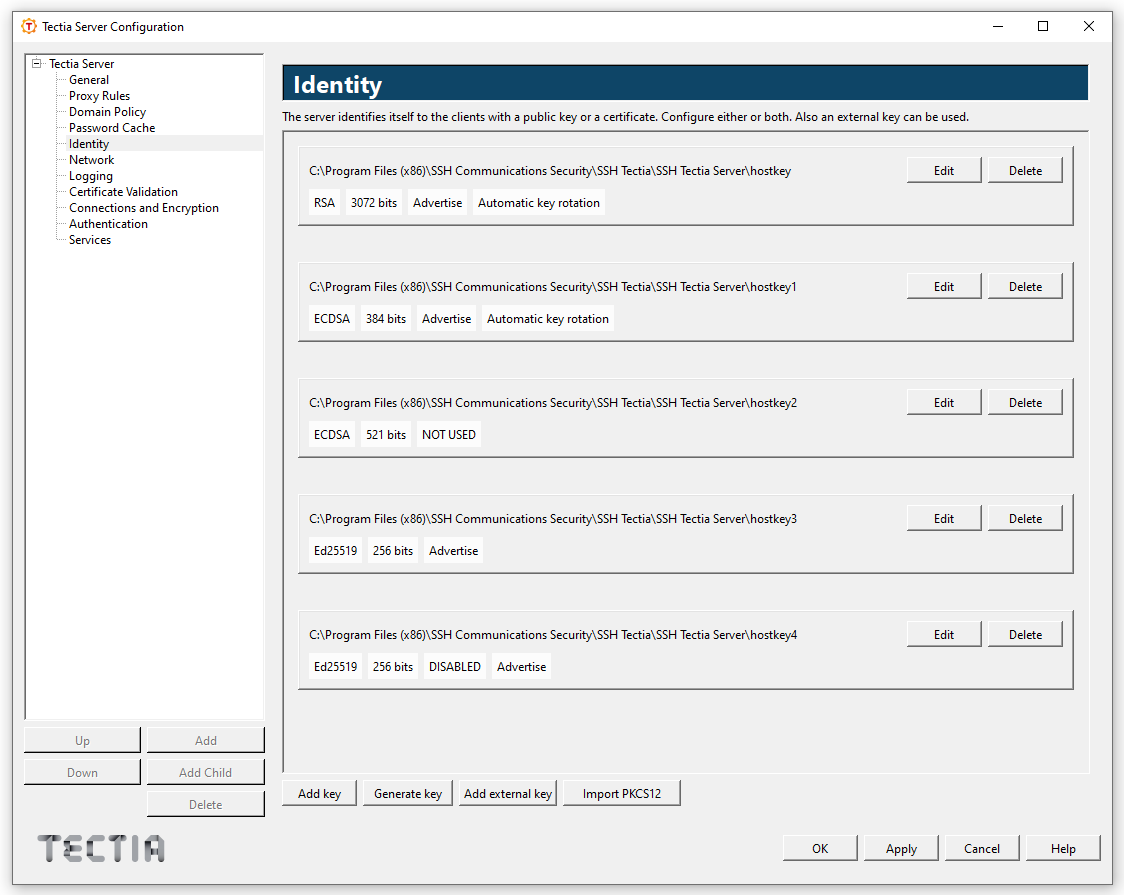Image resolution: width=1124 pixels, height=895 pixels.
Task: Click the Tectia app icon in title bar
Action: [29, 27]
